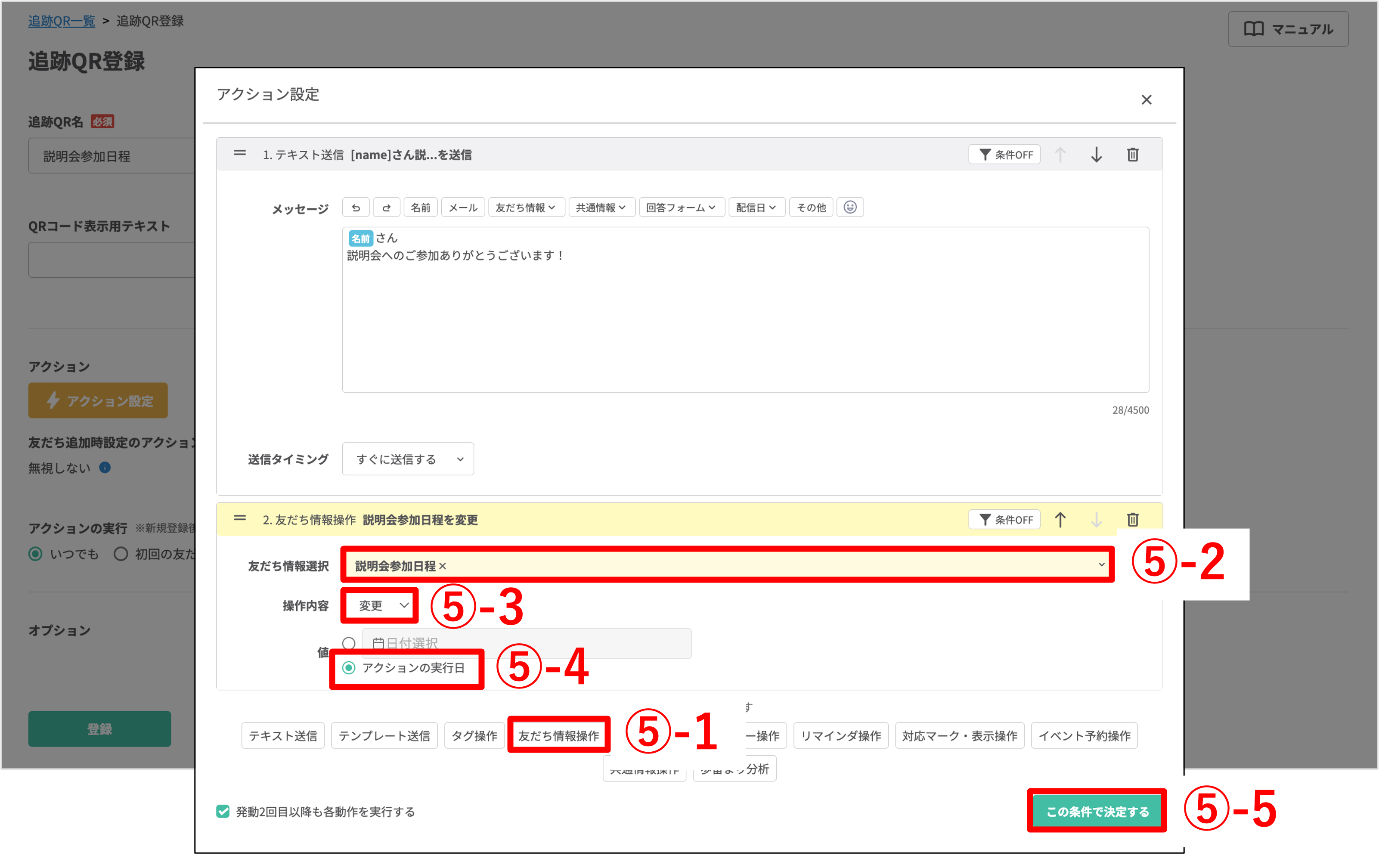
Task: Click この条件で決定する button
Action: (x=1097, y=811)
